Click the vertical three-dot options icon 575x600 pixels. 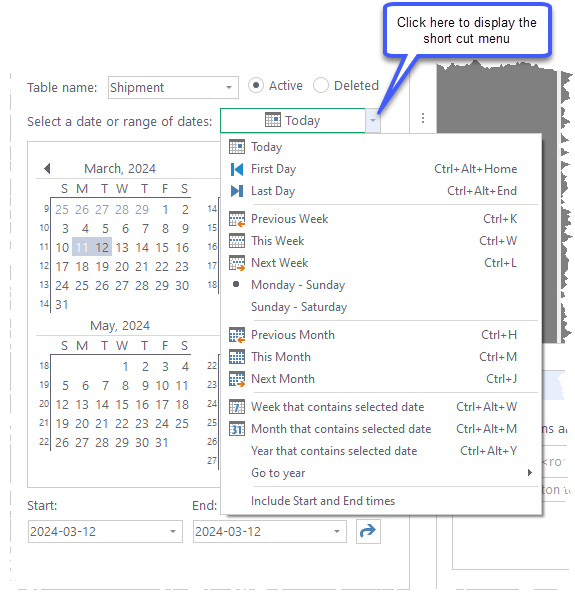pyautogui.click(x=423, y=118)
